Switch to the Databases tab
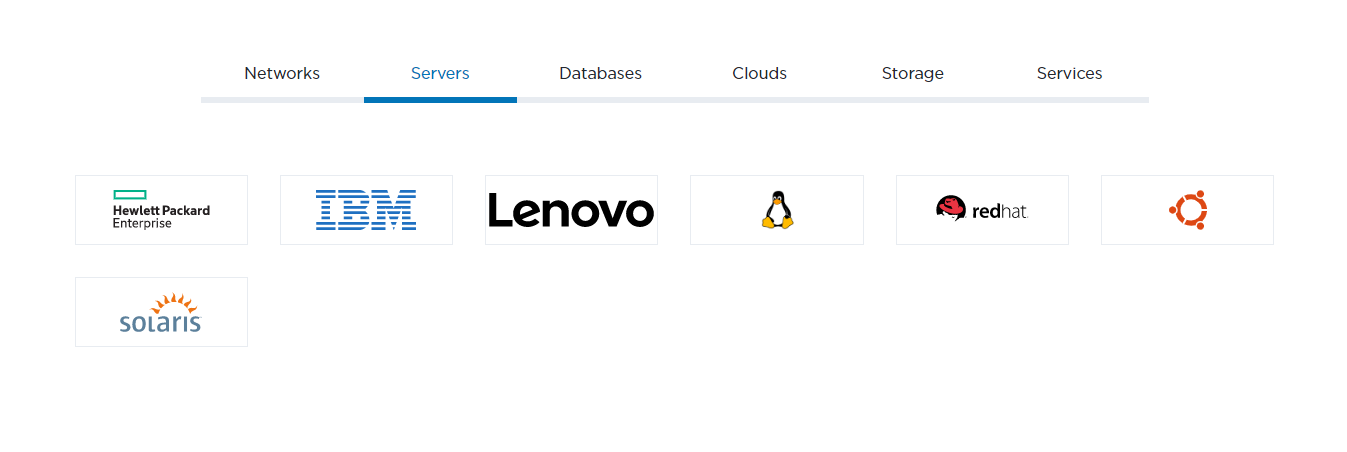1347x452 pixels. coord(600,73)
